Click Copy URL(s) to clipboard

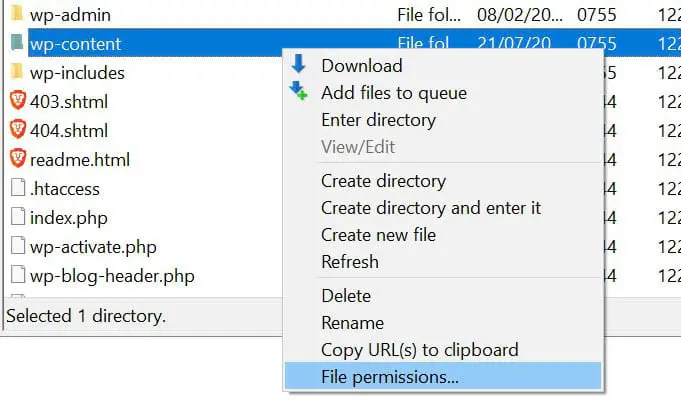click(419, 350)
